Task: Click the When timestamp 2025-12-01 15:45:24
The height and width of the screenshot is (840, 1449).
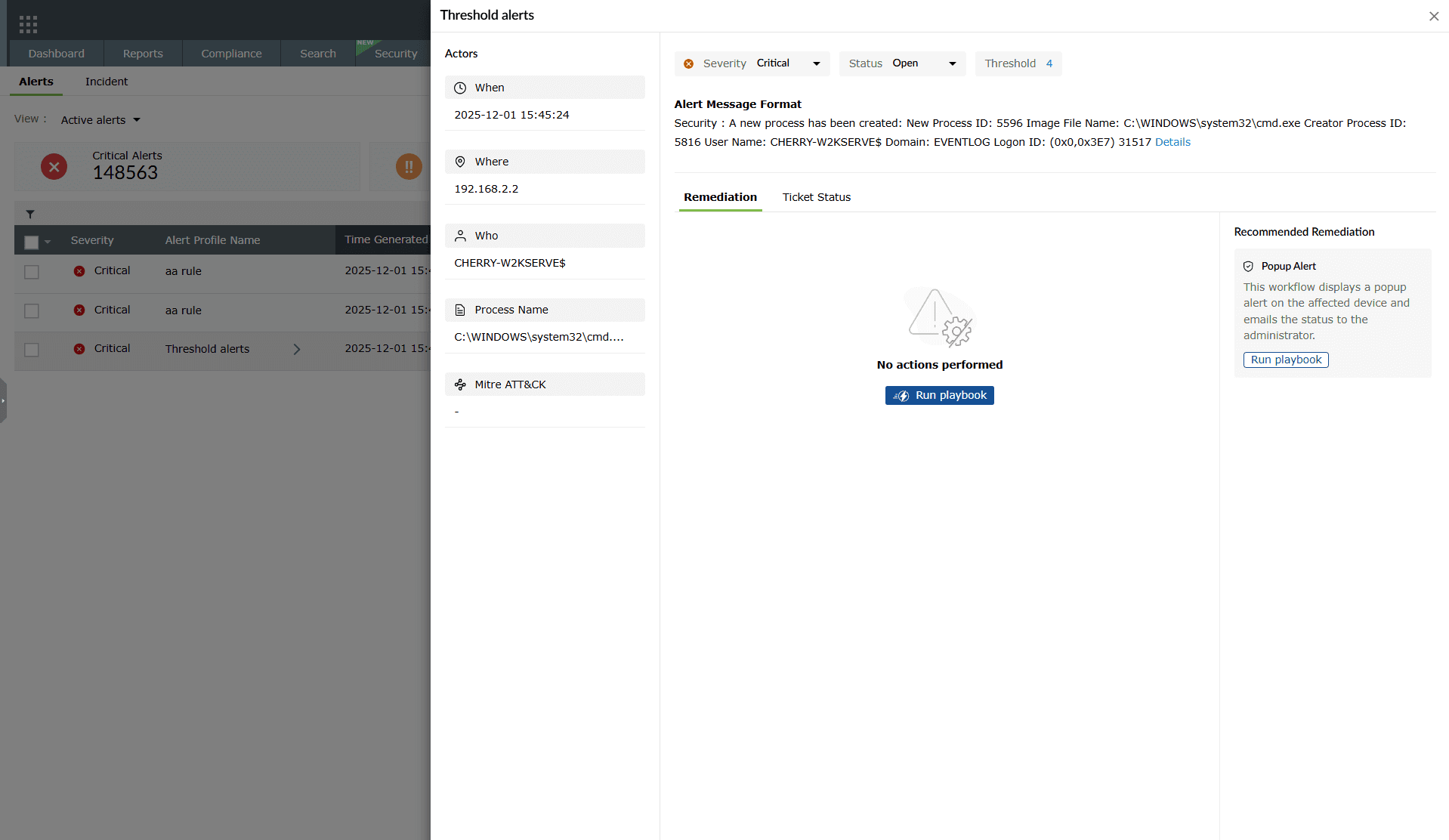Action: tap(511, 115)
